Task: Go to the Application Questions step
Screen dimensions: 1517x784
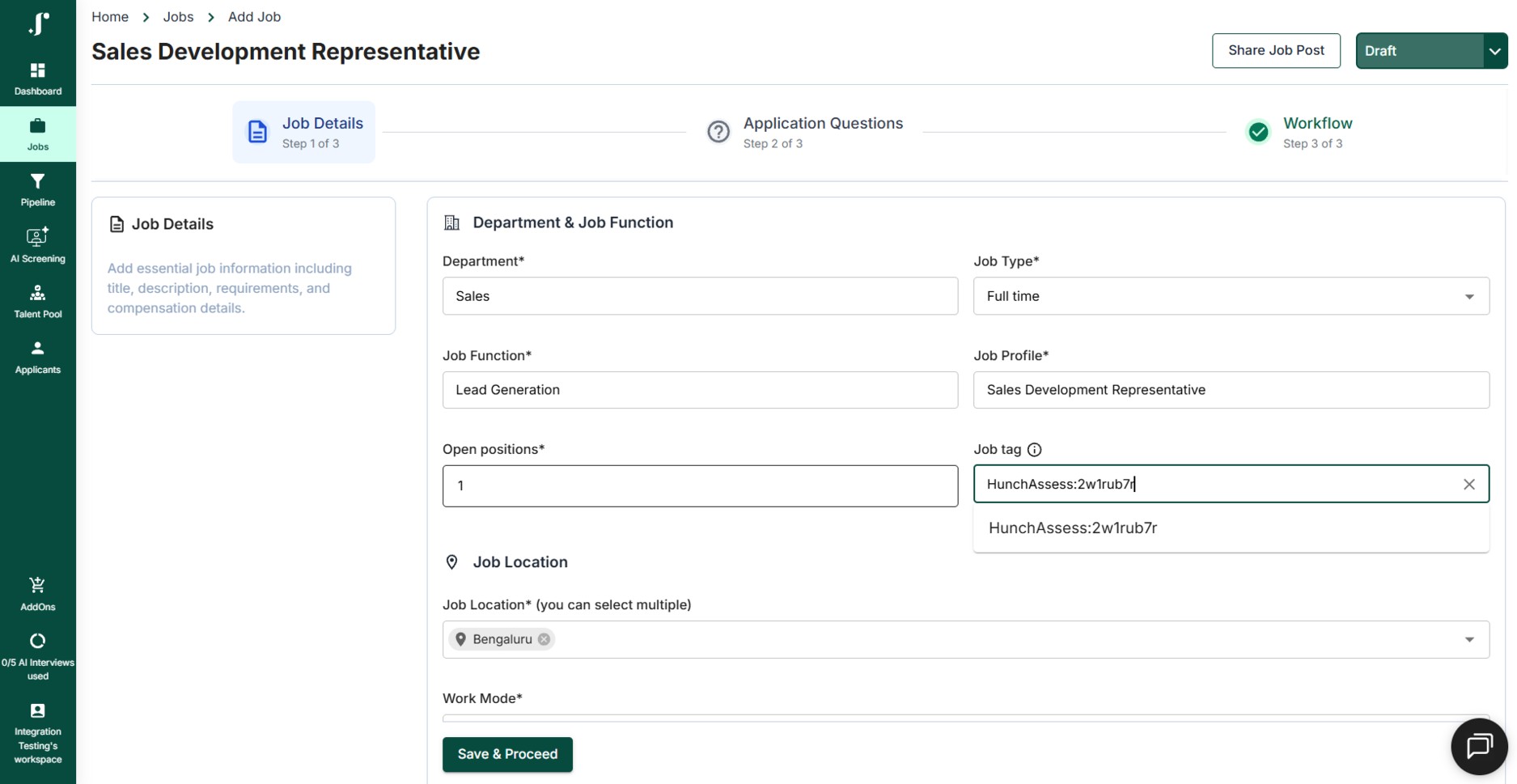Action: (x=805, y=132)
